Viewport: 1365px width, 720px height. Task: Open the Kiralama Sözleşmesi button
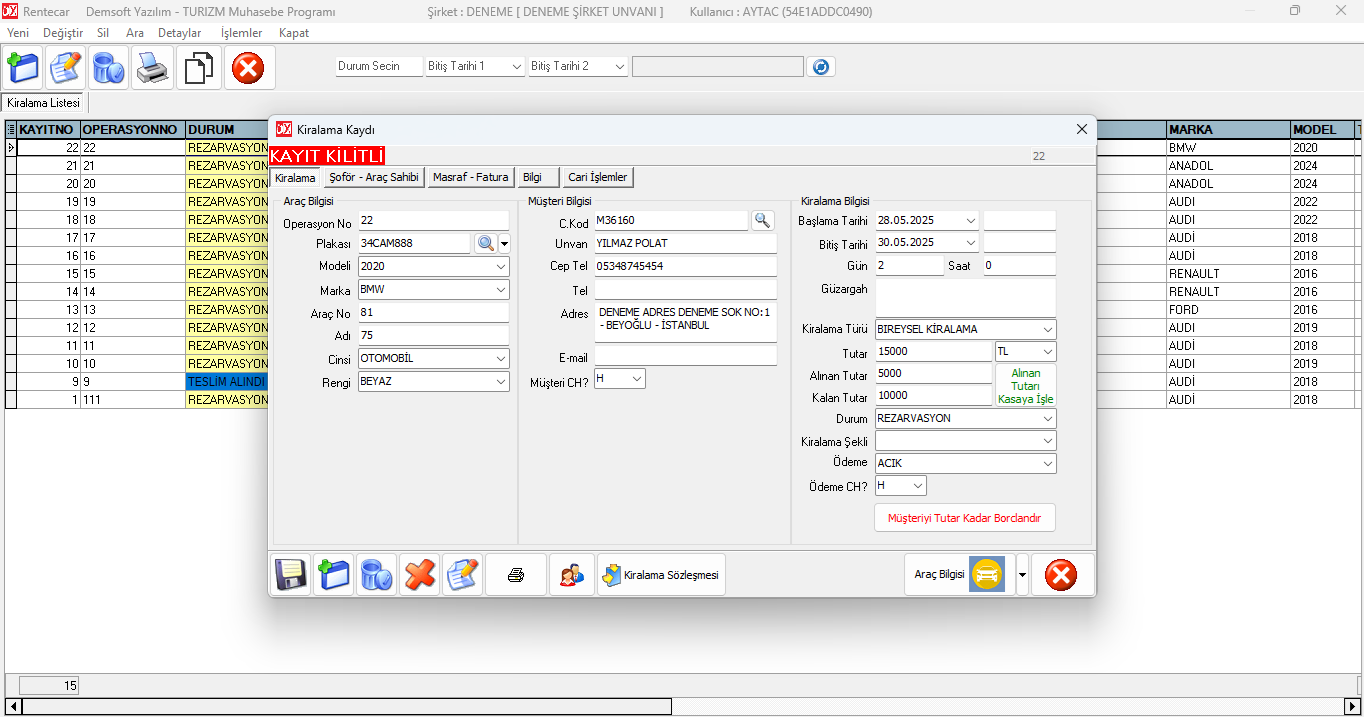pyautogui.click(x=661, y=575)
